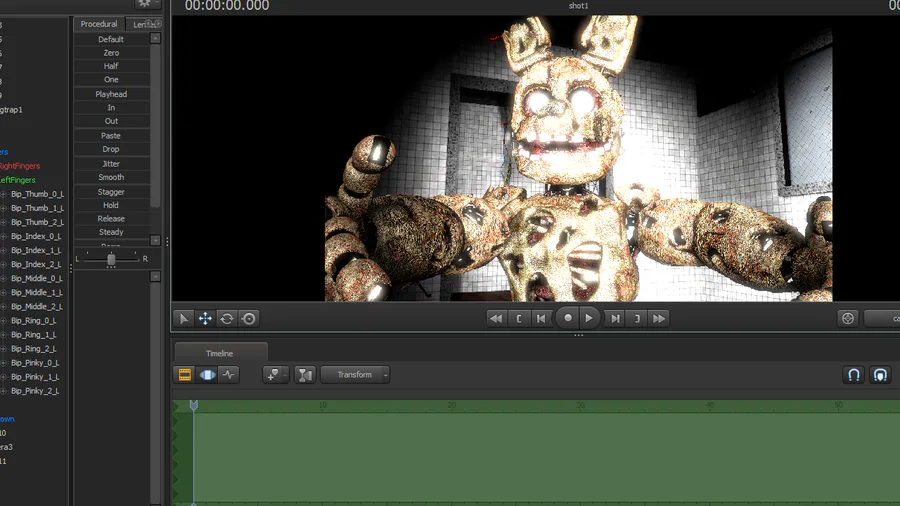This screenshot has width=900, height=506.
Task: Switch to the Procedural tab
Action: pos(99,24)
